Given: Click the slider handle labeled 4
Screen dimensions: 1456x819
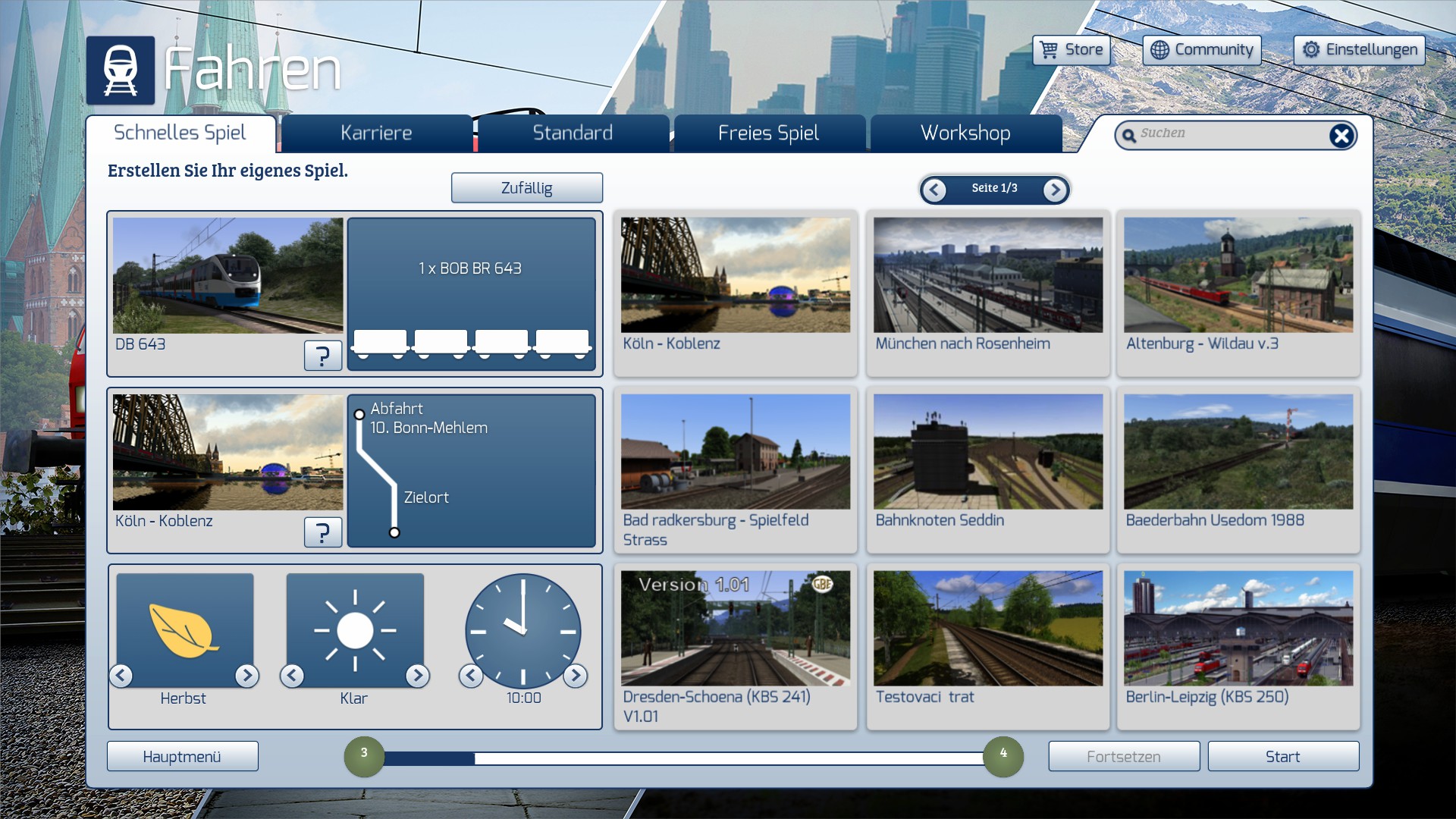Looking at the screenshot, I should pyautogui.click(x=1003, y=756).
